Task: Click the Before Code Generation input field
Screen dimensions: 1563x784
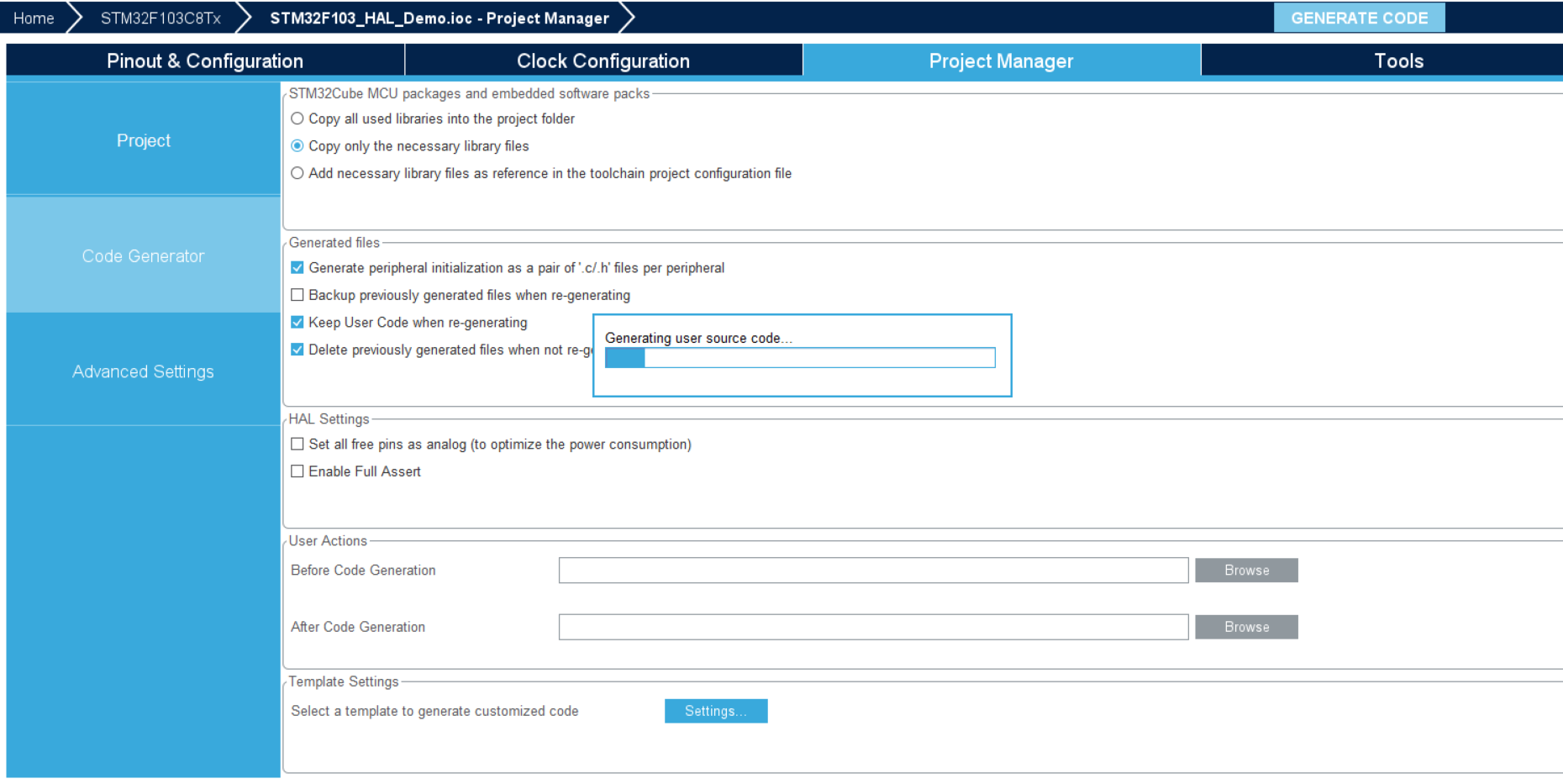Action: tap(873, 571)
